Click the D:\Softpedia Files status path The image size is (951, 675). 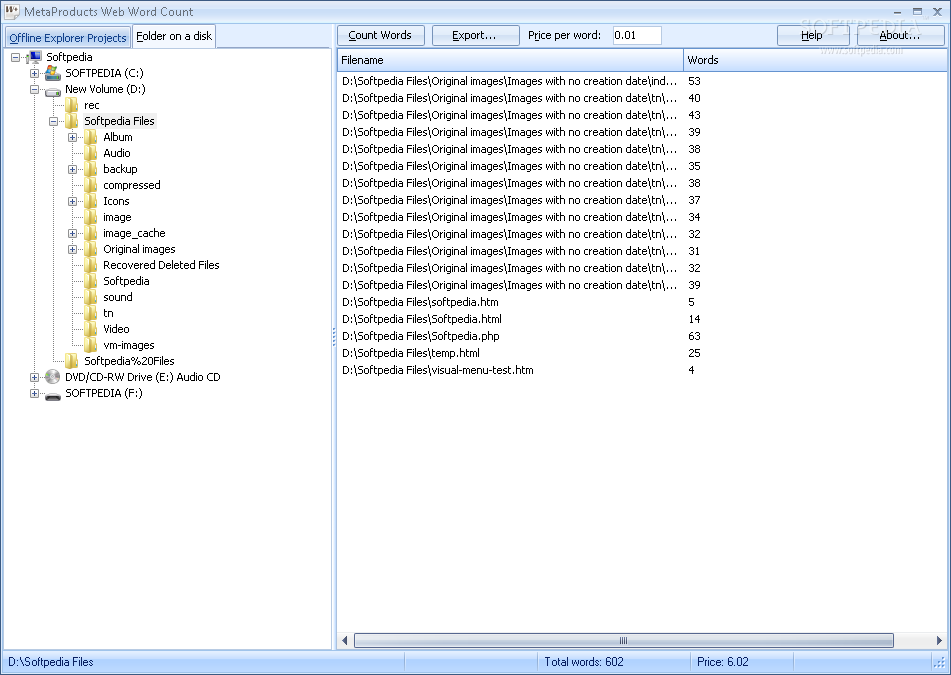point(51,662)
